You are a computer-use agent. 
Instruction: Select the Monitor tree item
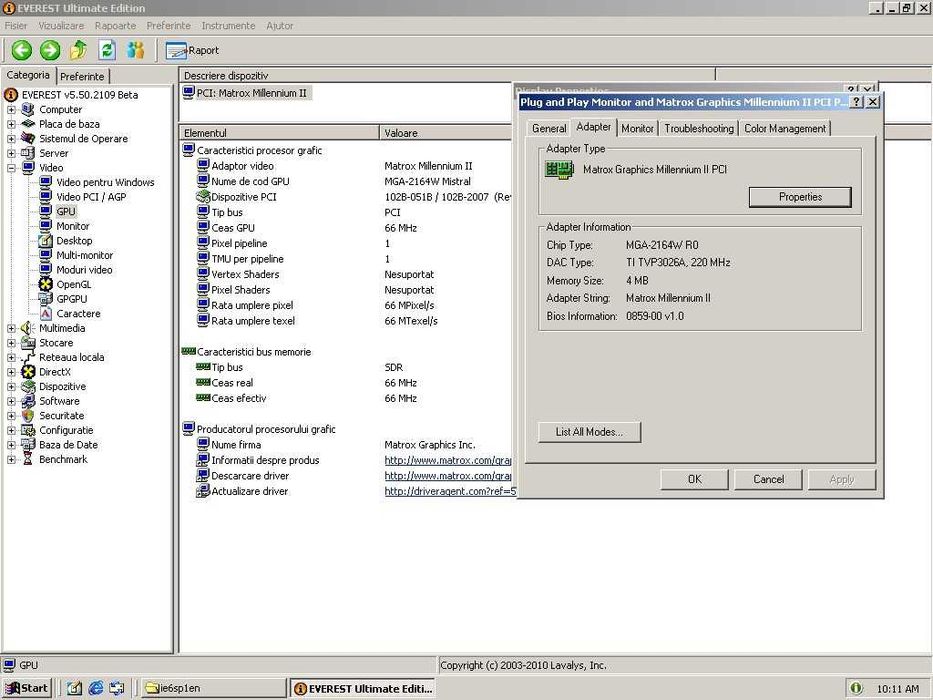click(73, 226)
